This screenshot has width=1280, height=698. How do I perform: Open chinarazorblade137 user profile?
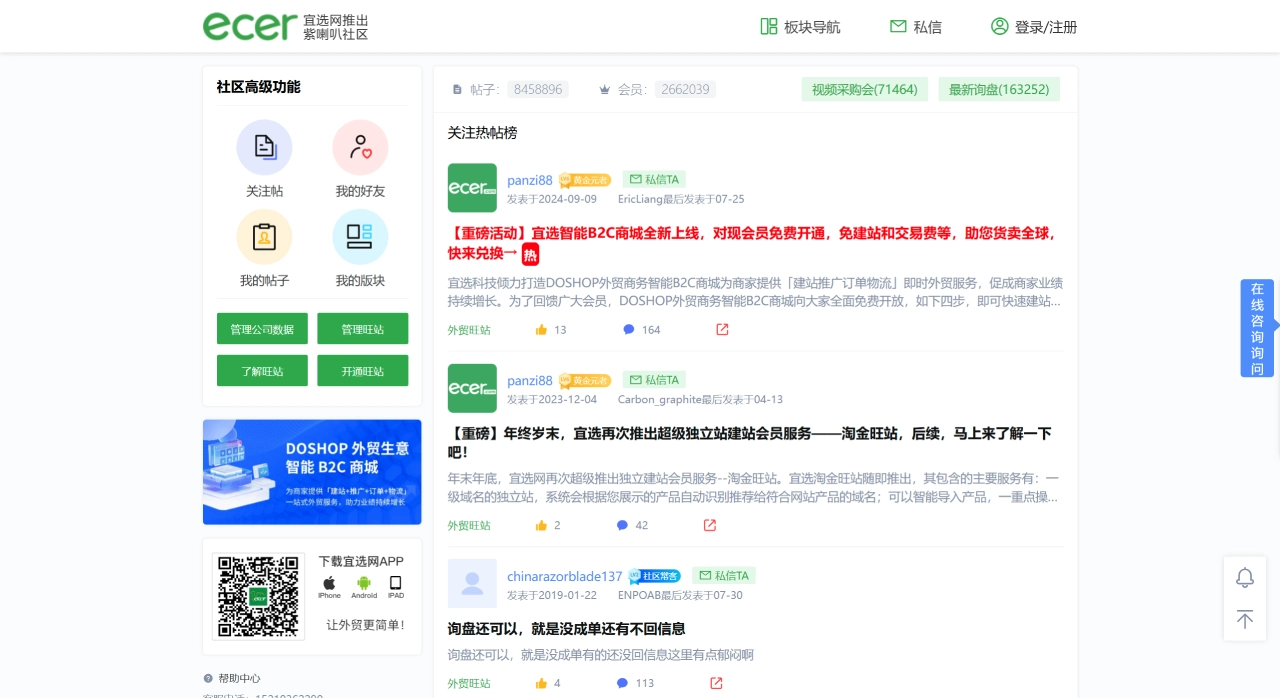[565, 576]
